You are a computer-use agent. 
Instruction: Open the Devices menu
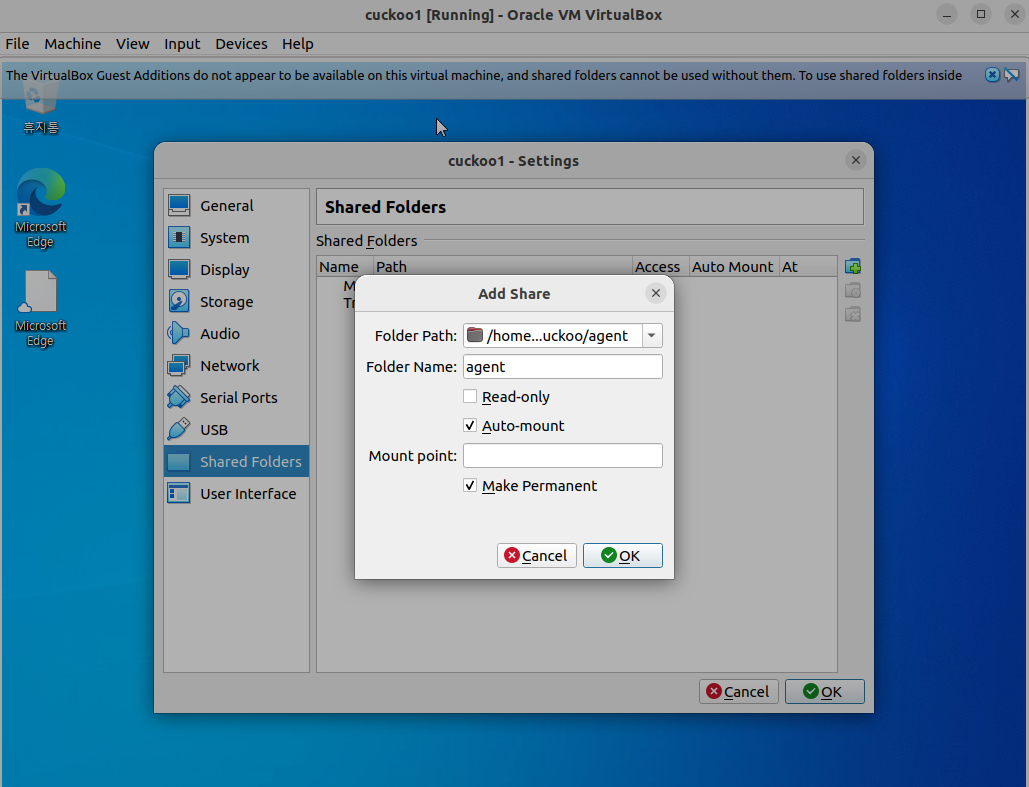point(242,44)
